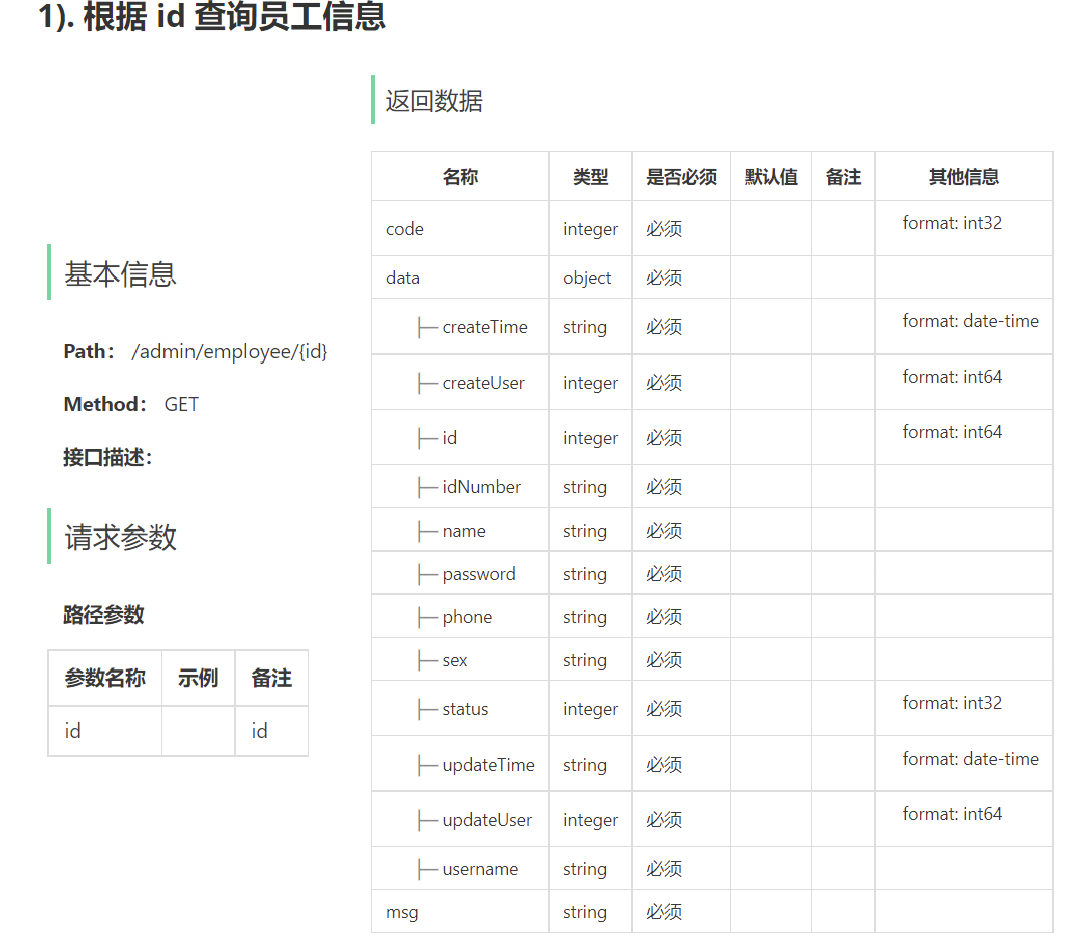1077x945 pixels.
Task: Click the "status" field name
Action: [x=465, y=709]
